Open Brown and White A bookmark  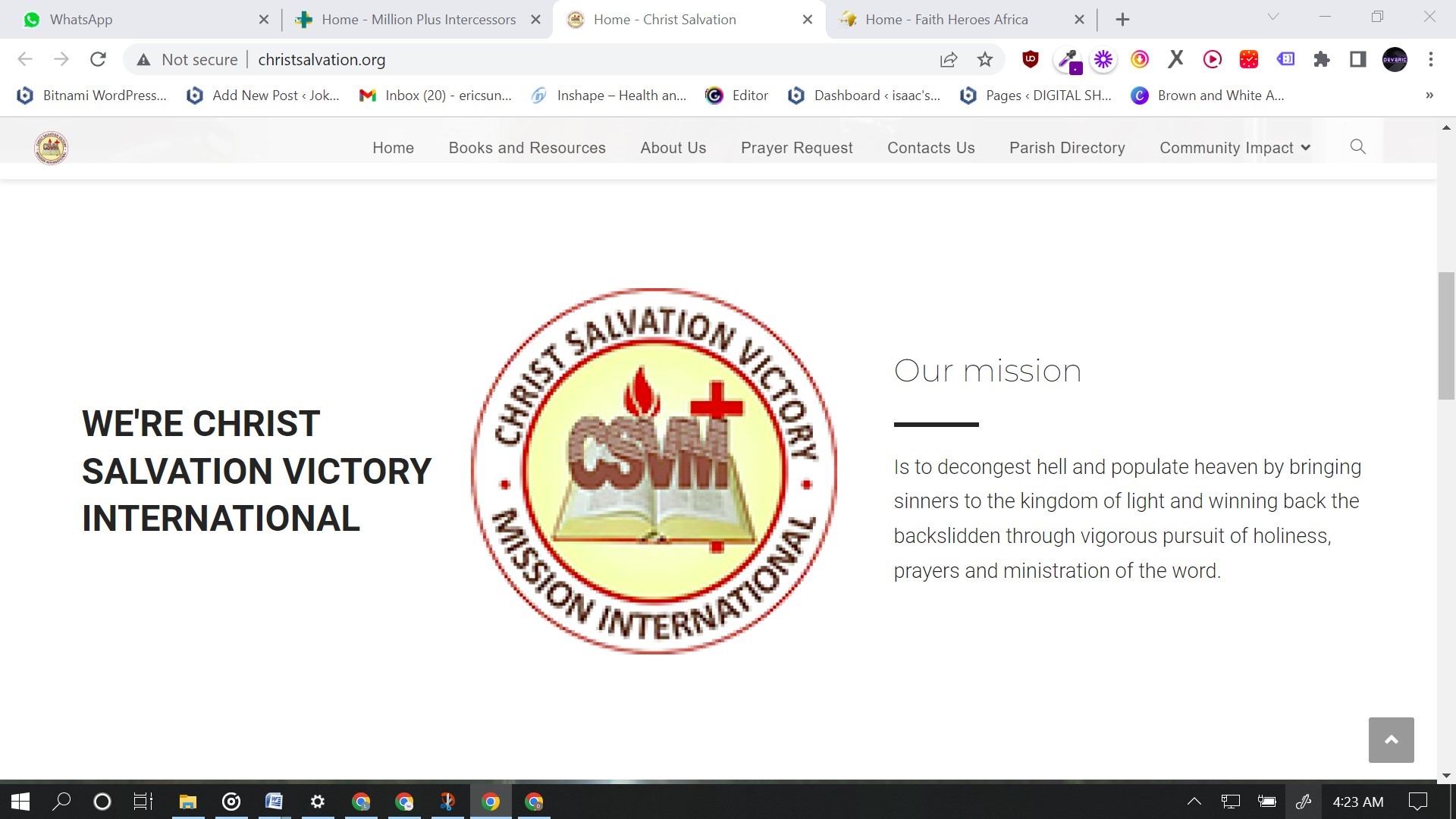pos(1207,96)
